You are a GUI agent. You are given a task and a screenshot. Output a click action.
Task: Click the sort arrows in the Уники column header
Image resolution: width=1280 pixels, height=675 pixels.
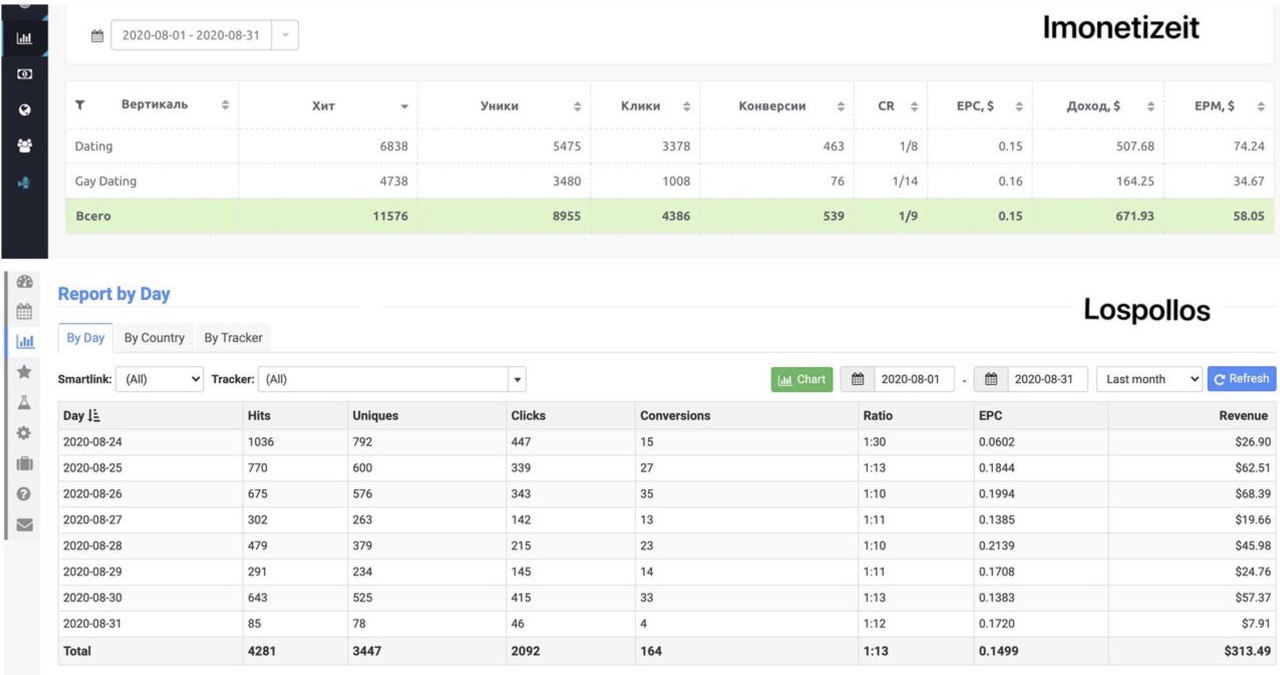coord(577,106)
